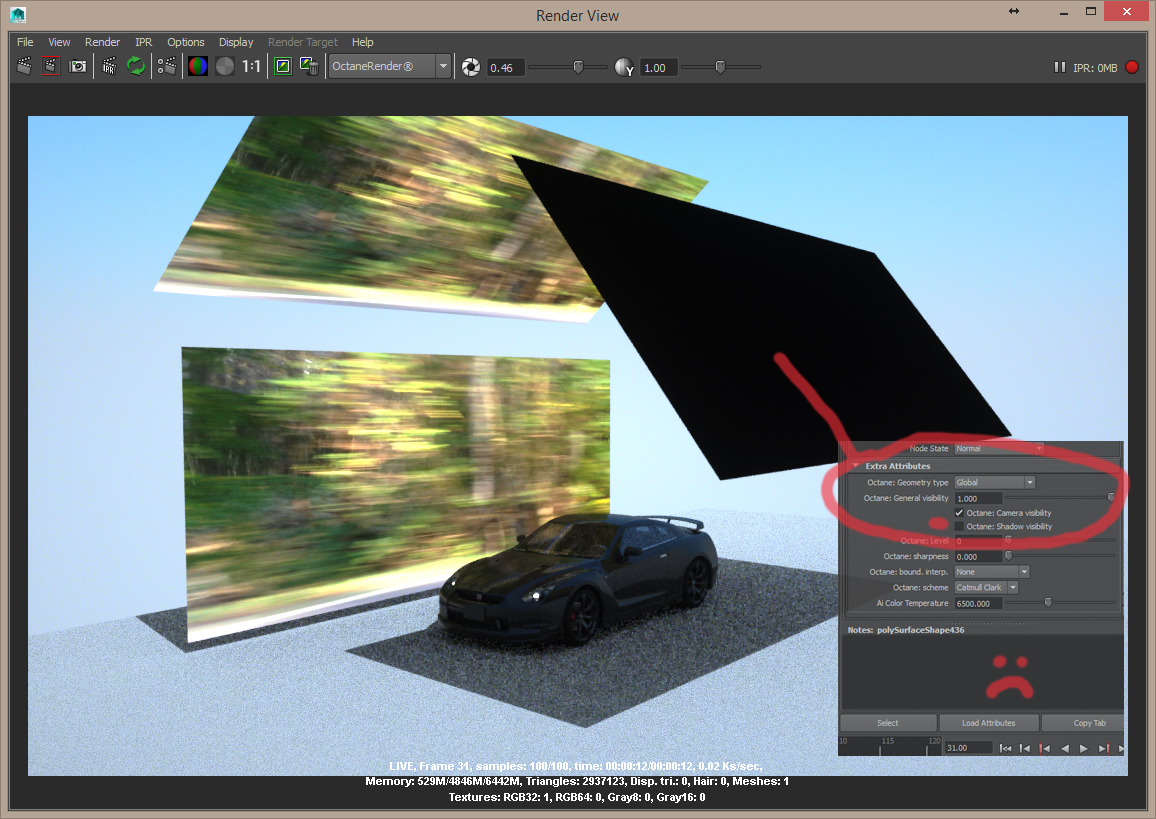1156x819 pixels.
Task: Open Octane: bound. interp. dropdown
Action: click(992, 572)
